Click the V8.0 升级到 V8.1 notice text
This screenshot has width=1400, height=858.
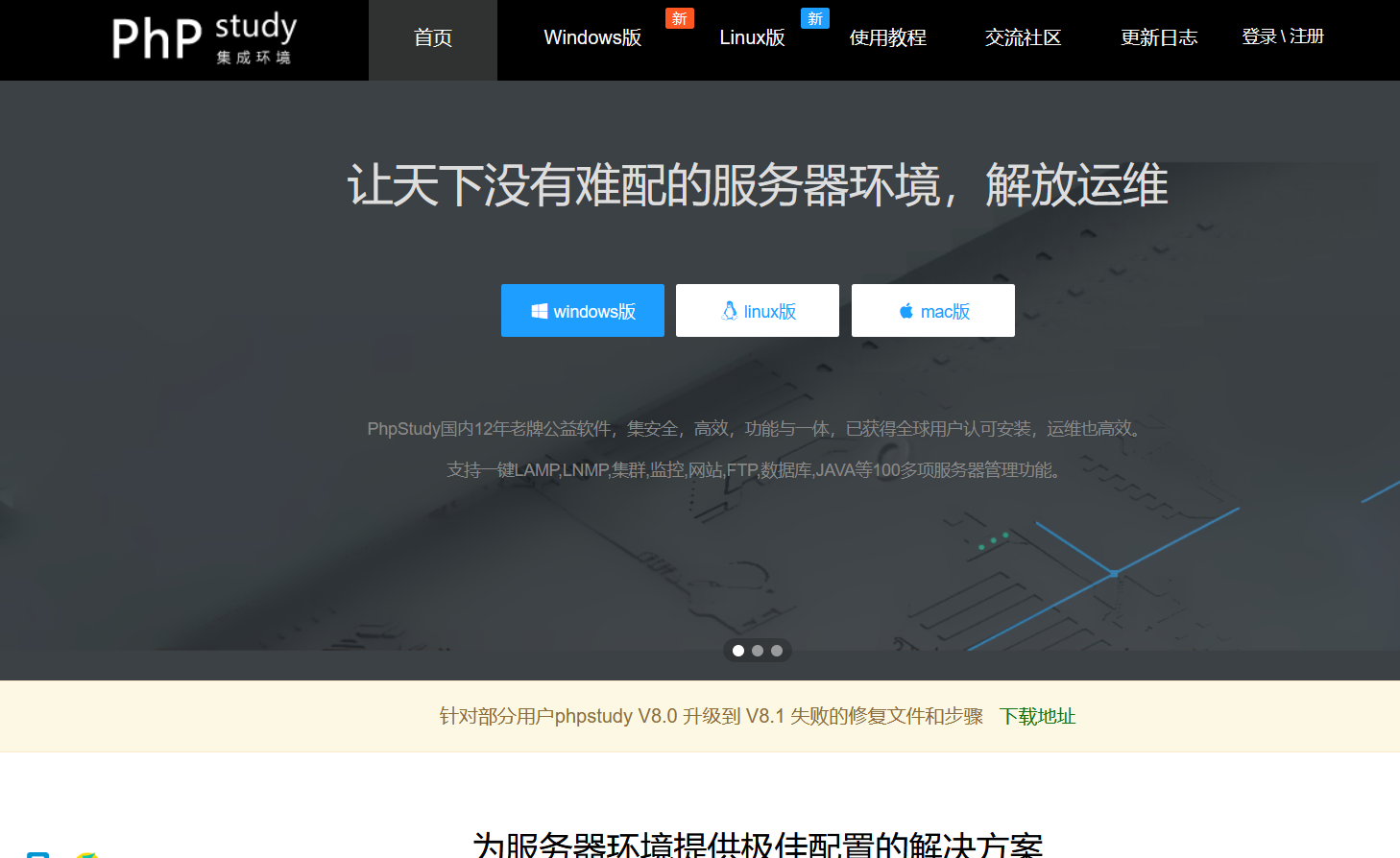tap(712, 716)
